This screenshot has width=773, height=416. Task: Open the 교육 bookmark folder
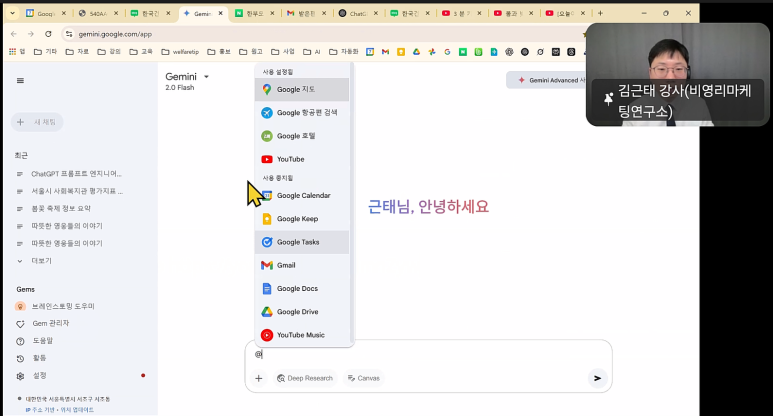tap(141, 51)
